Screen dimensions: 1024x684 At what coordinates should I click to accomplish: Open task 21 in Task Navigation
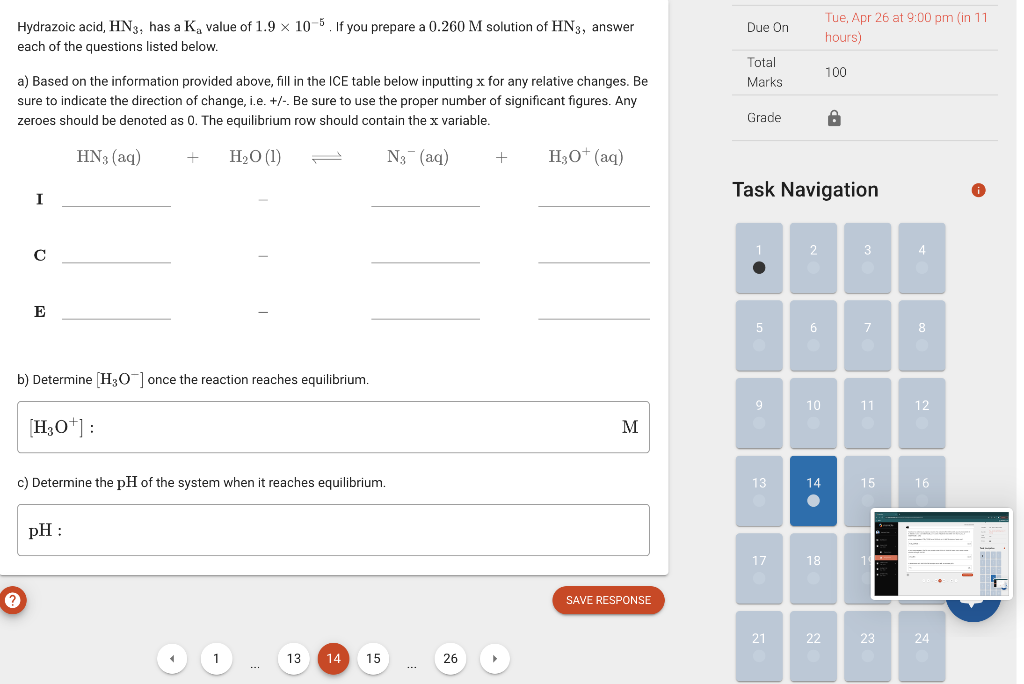tap(759, 647)
